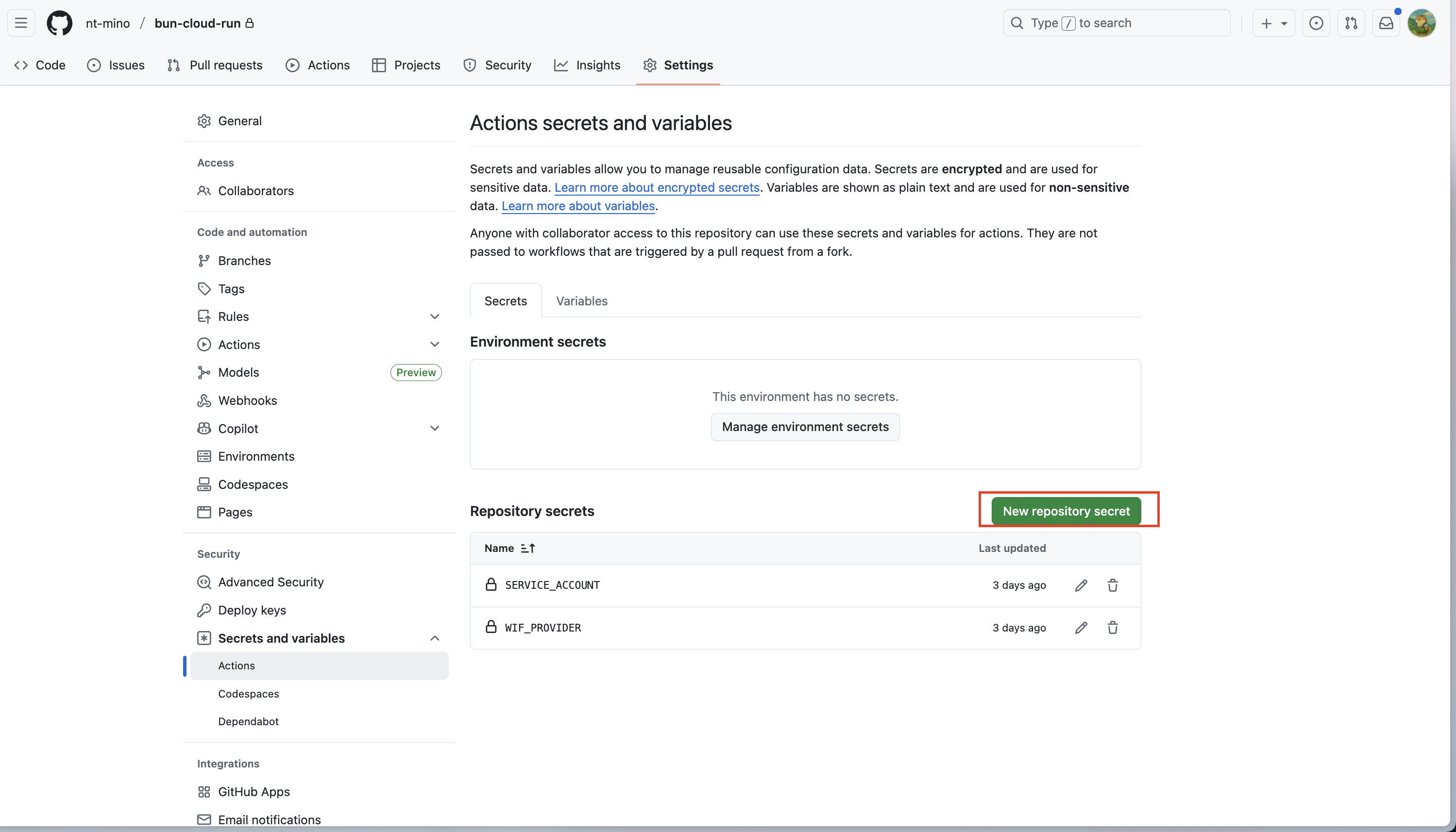Open the hamburger navigation menu
The width and height of the screenshot is (1456, 832).
pos(21,23)
